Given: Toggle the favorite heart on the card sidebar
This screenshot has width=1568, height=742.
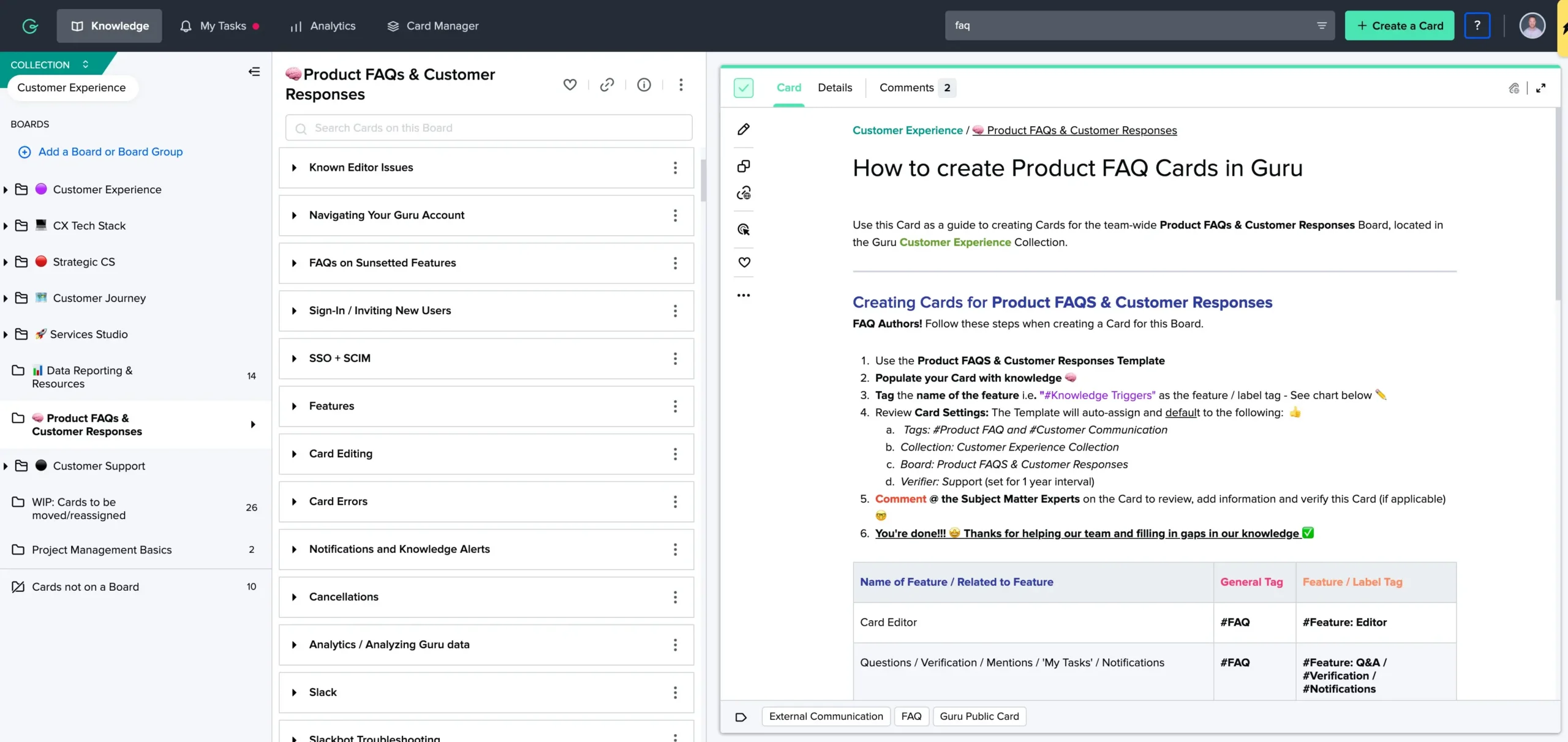Looking at the screenshot, I should click(x=743, y=262).
